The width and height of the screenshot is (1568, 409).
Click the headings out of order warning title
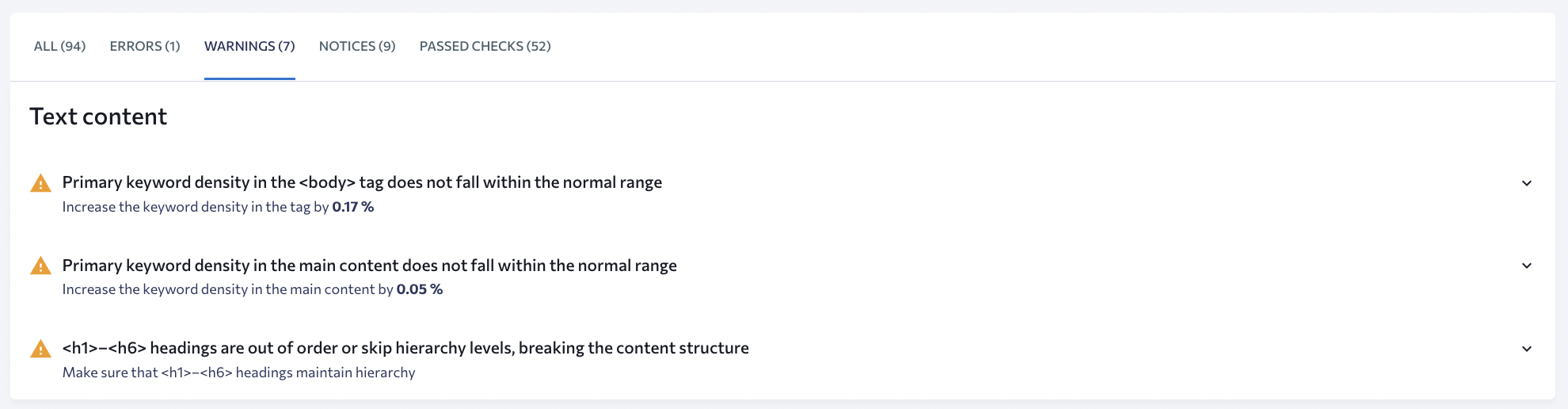(405, 348)
